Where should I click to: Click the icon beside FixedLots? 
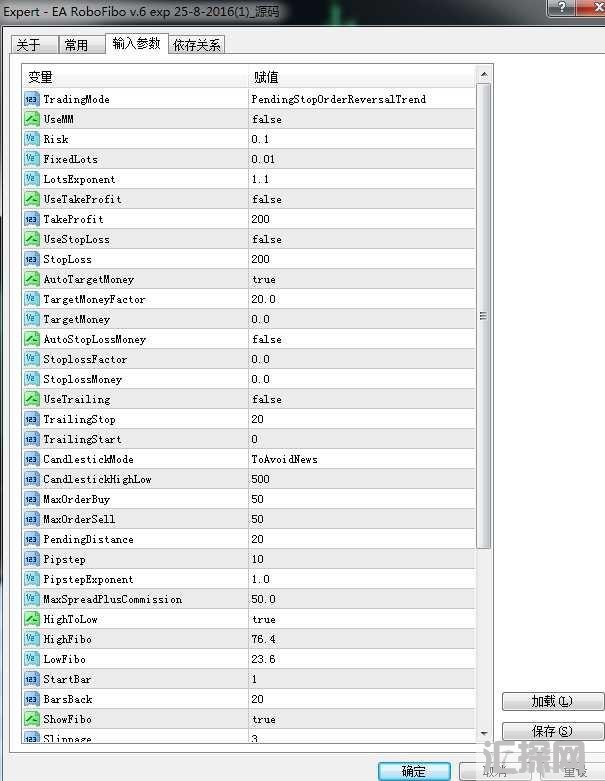click(31, 159)
